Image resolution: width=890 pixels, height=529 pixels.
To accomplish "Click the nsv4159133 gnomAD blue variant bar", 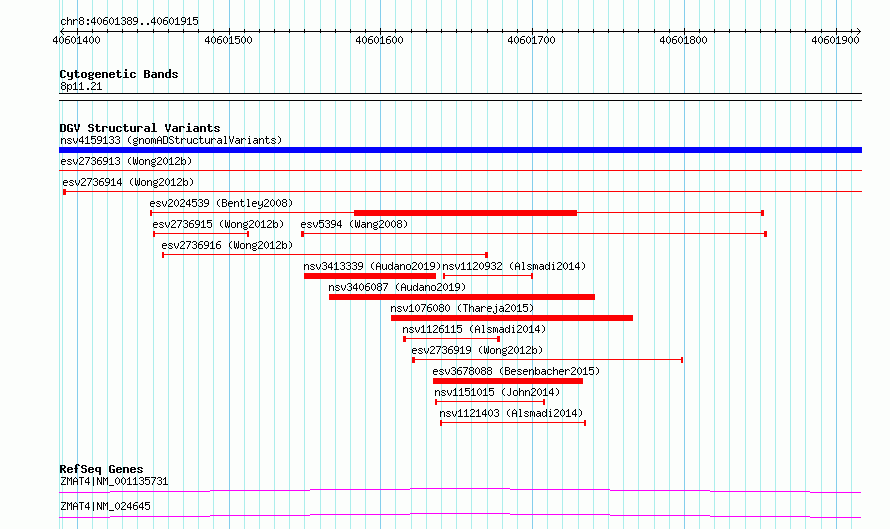I will (460, 150).
